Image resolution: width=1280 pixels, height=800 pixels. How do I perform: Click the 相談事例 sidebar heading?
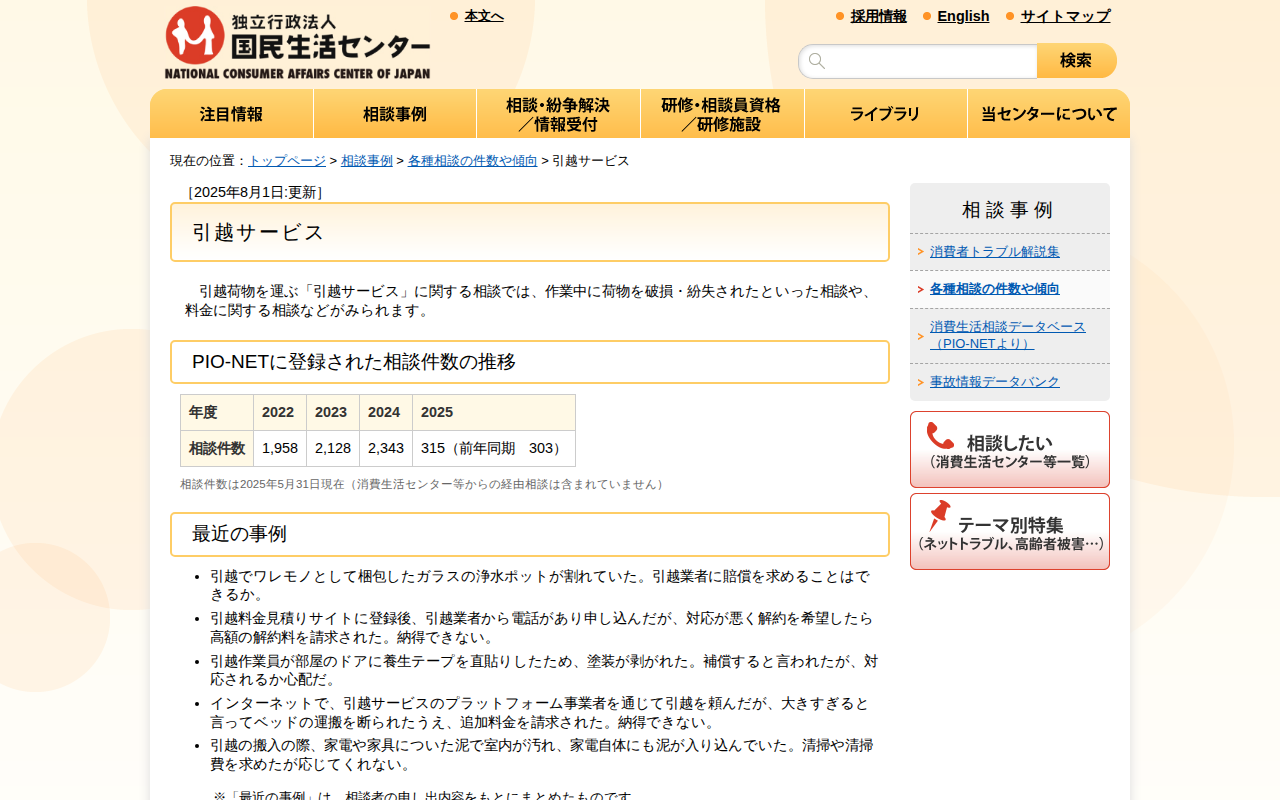[x=1008, y=210]
